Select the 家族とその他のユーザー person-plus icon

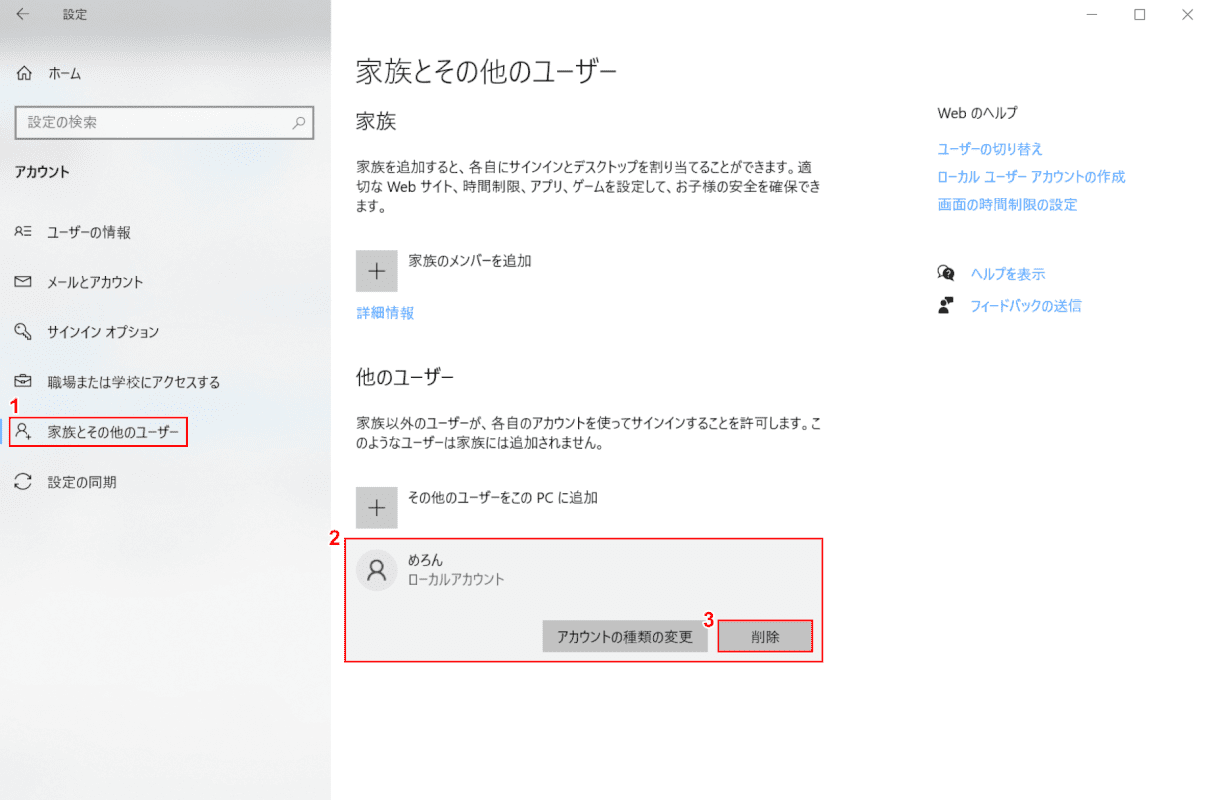24,432
